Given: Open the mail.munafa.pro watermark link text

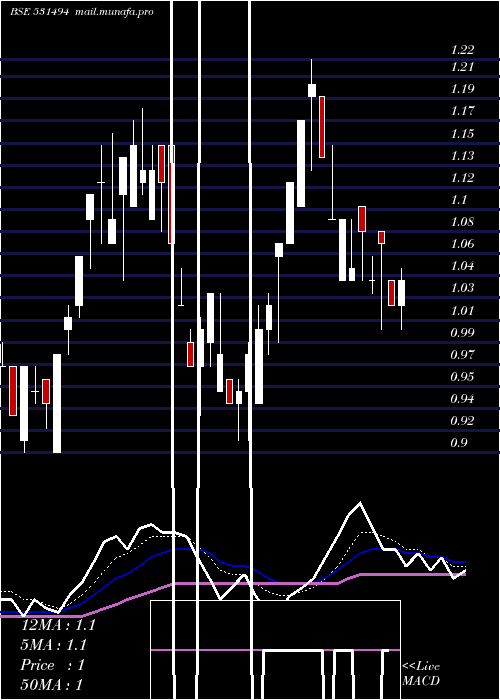Looking at the screenshot, I should click(x=114, y=12).
